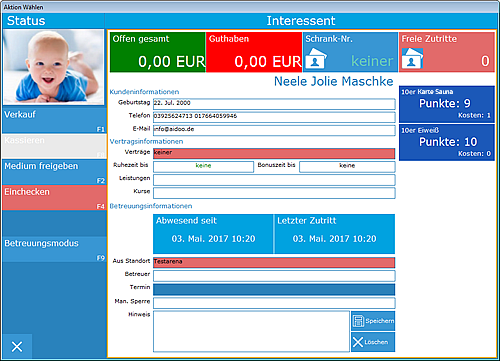The width and height of the screenshot is (500, 361).
Task: Close dialog with bottom-left X button
Action: (17, 346)
